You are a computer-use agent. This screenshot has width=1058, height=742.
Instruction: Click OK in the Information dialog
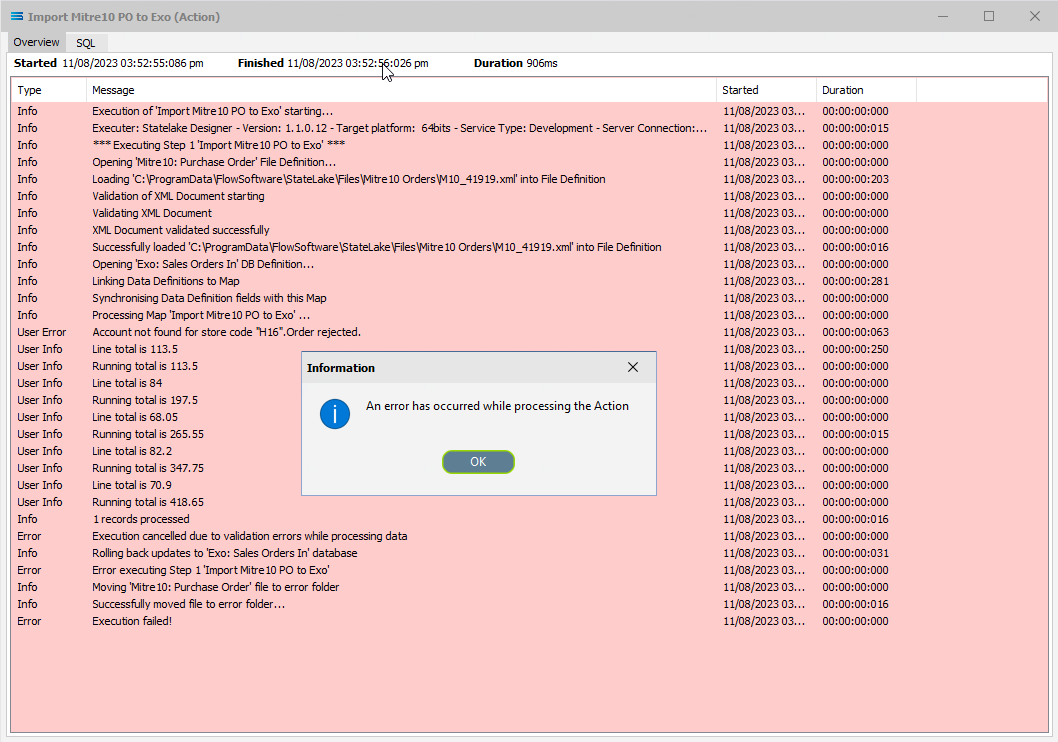point(478,462)
